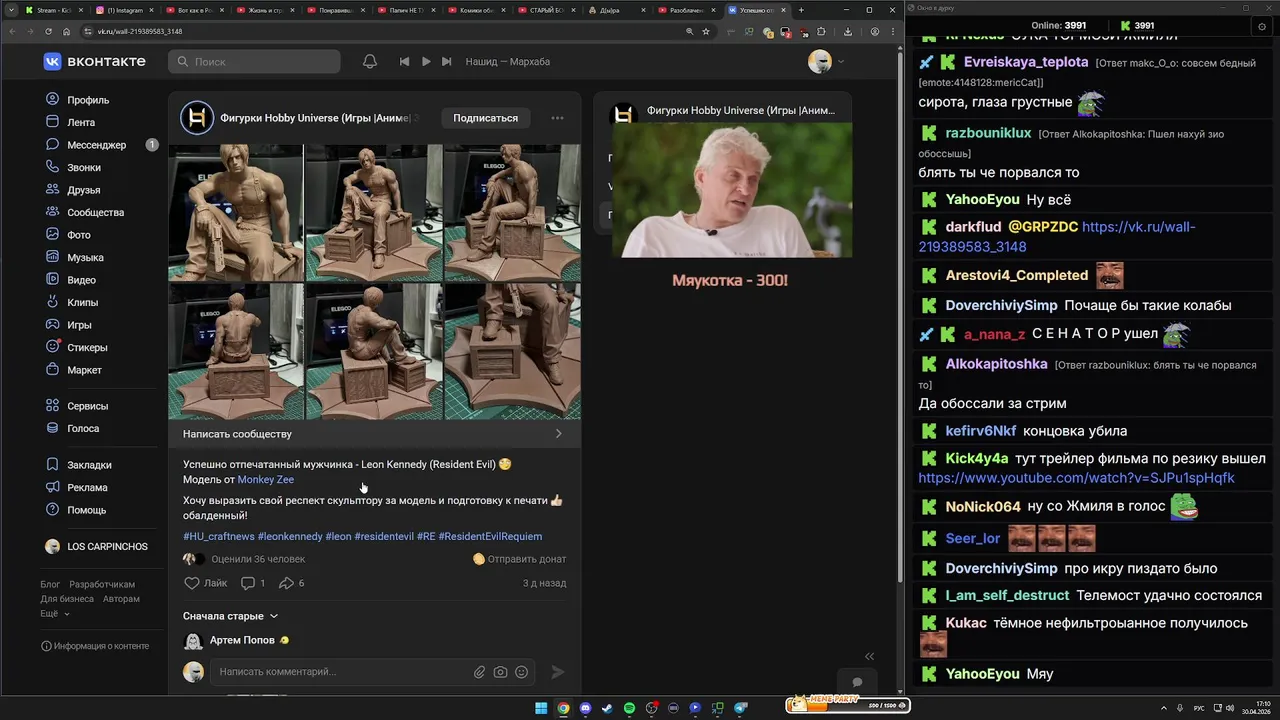Send comment with the paper plane icon
This screenshot has width=1280, height=720.
pos(558,672)
